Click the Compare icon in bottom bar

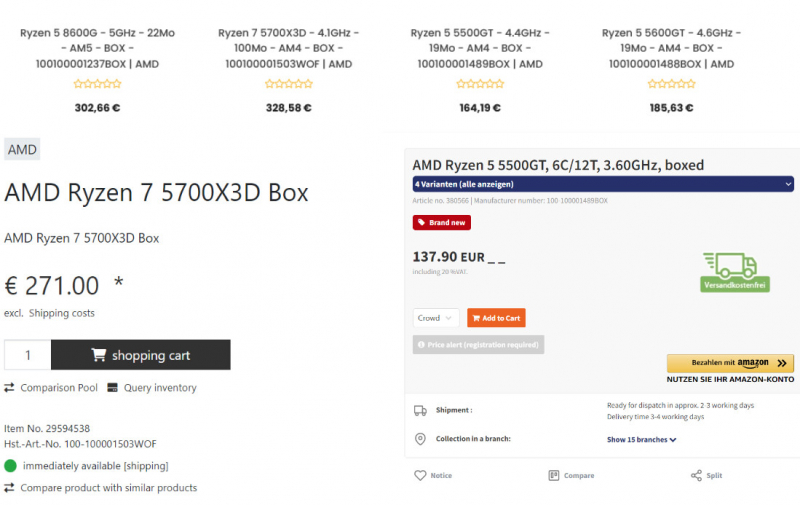click(x=554, y=475)
